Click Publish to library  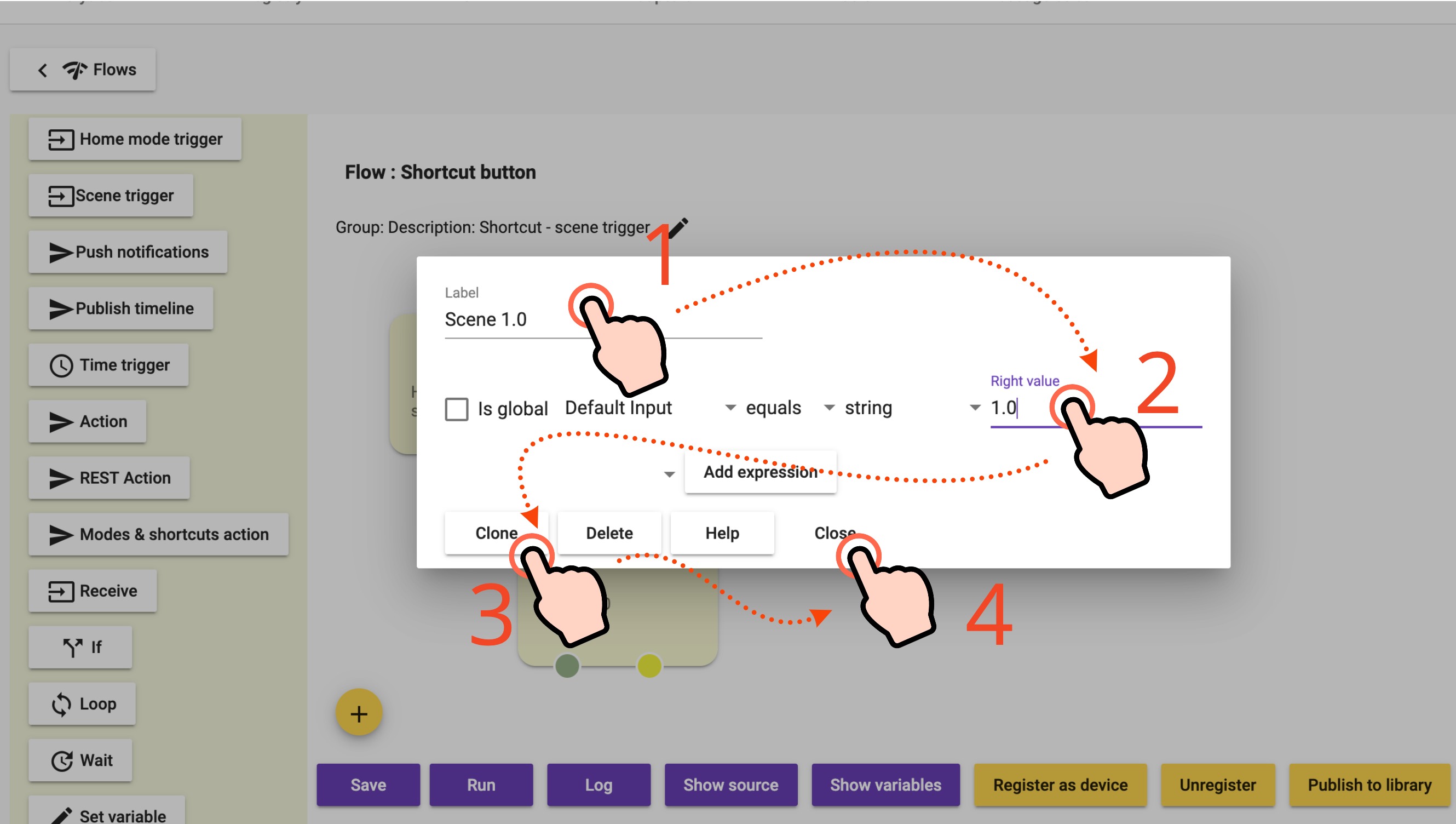1370,786
